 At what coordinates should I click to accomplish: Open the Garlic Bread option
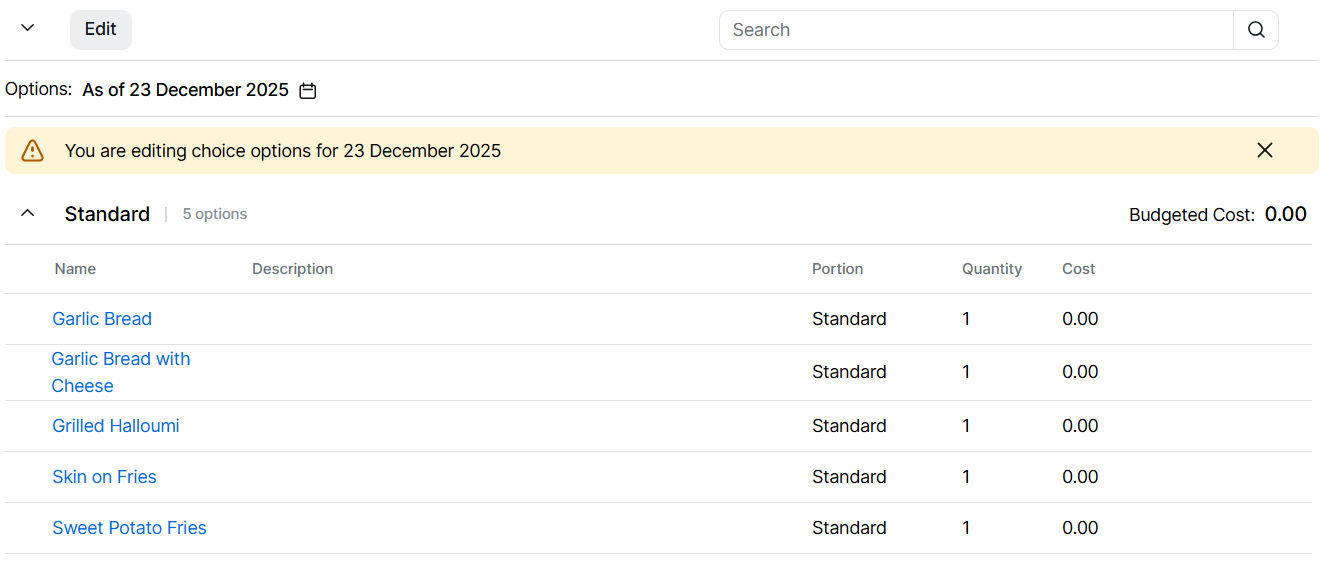click(x=102, y=319)
